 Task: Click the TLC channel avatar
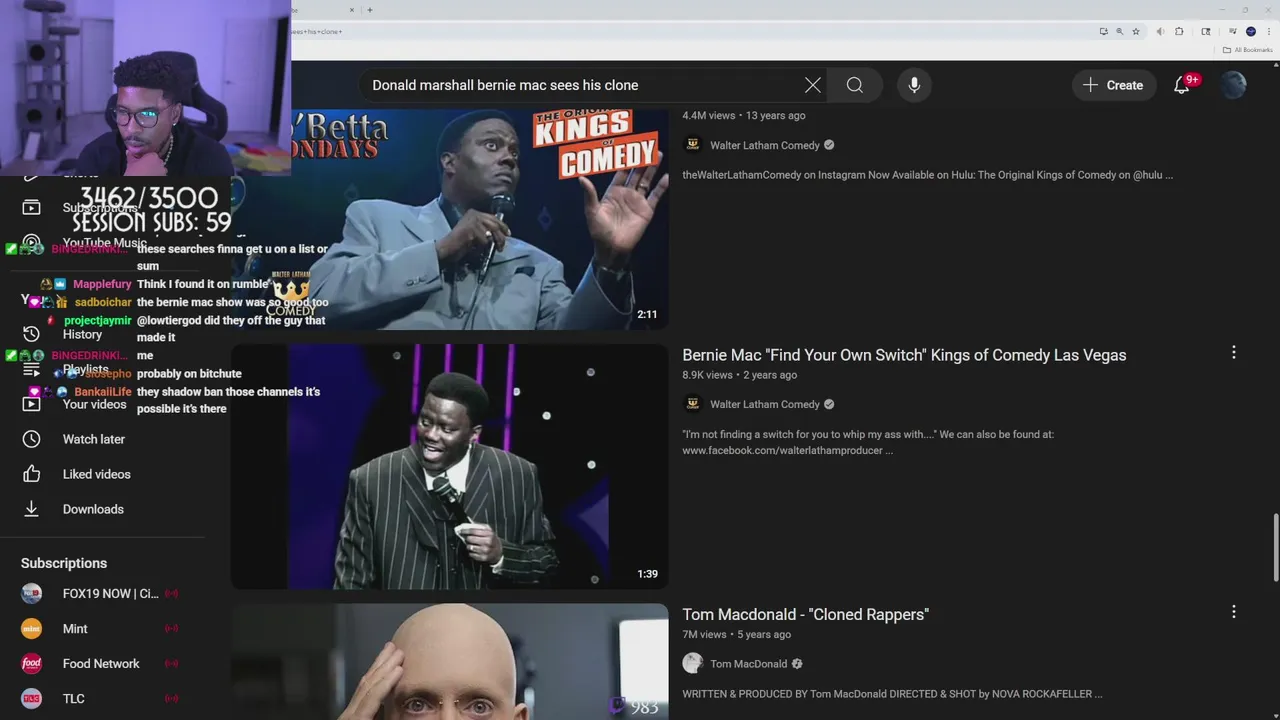tap(32, 699)
